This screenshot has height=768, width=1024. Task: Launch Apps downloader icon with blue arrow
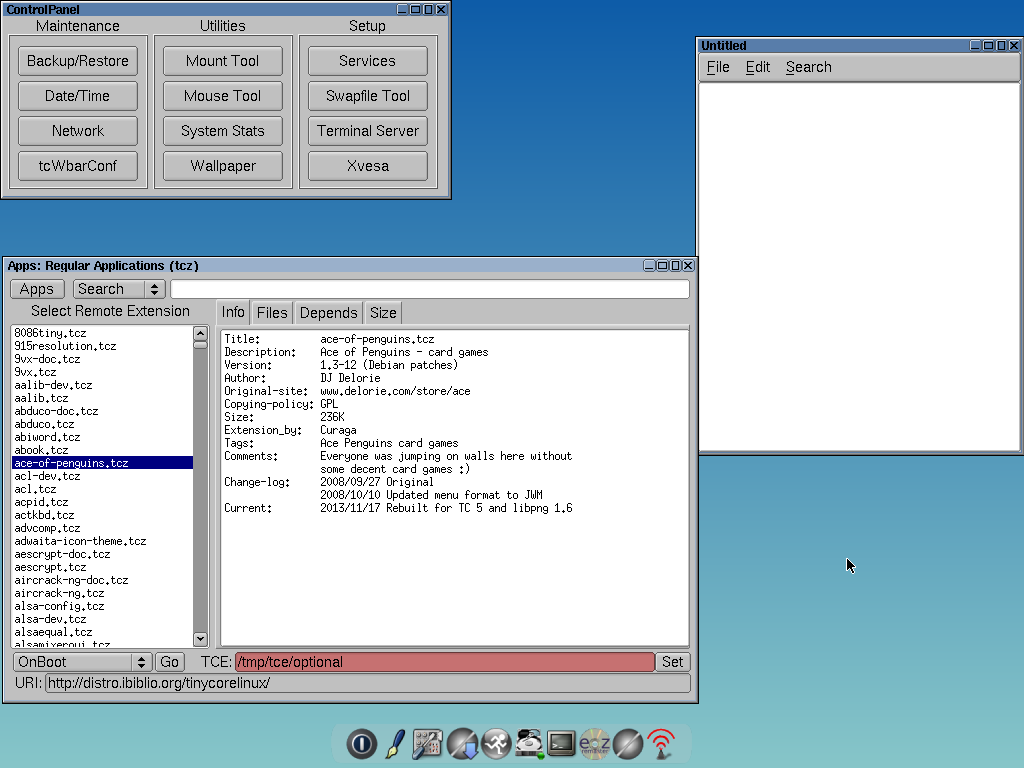click(x=461, y=743)
